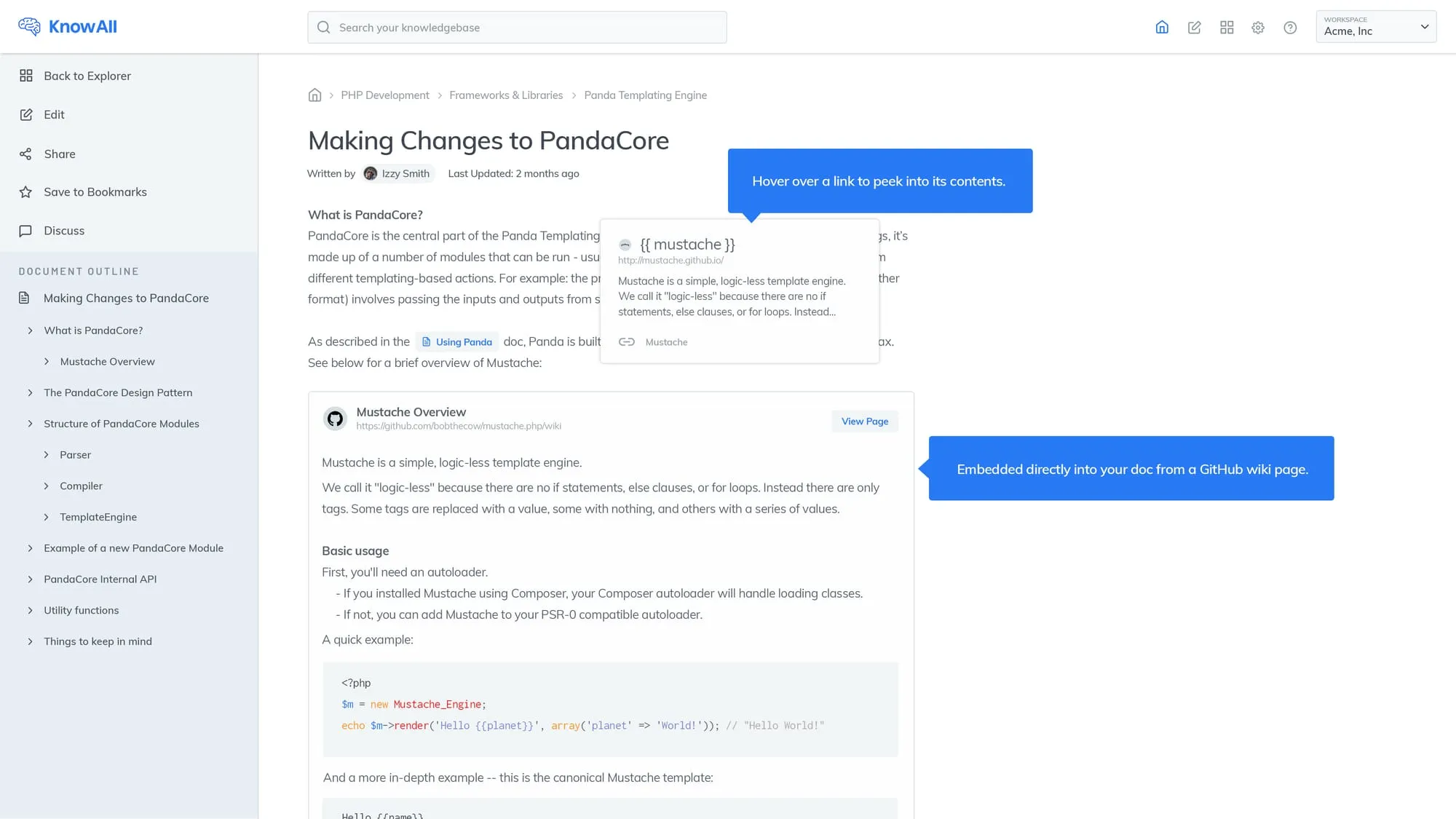Expand The PandaCore Design Pattern chevron
The width and height of the screenshot is (1456, 819).
click(x=30, y=392)
